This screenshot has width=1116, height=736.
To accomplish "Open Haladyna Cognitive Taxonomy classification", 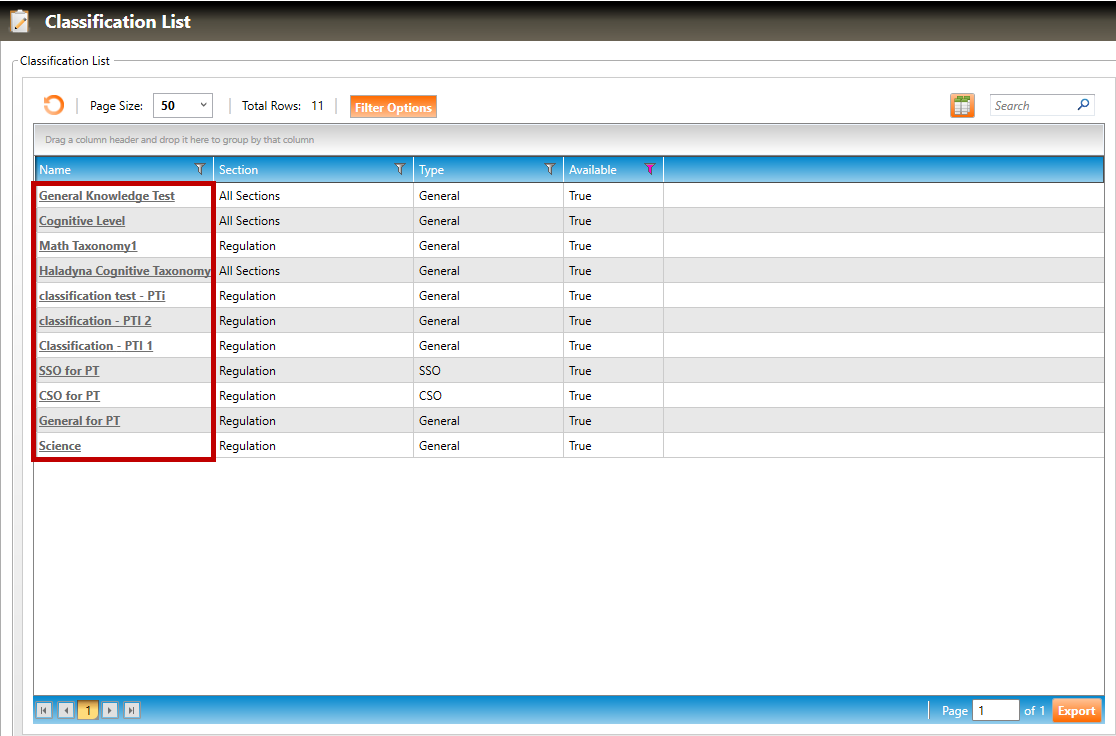I will [124, 271].
